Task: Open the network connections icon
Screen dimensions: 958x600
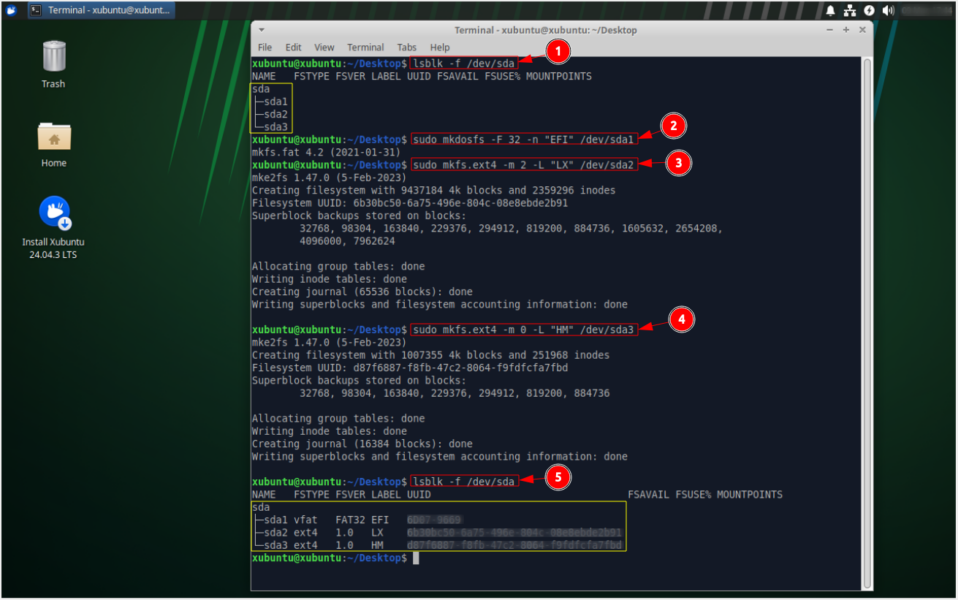Action: click(x=850, y=10)
